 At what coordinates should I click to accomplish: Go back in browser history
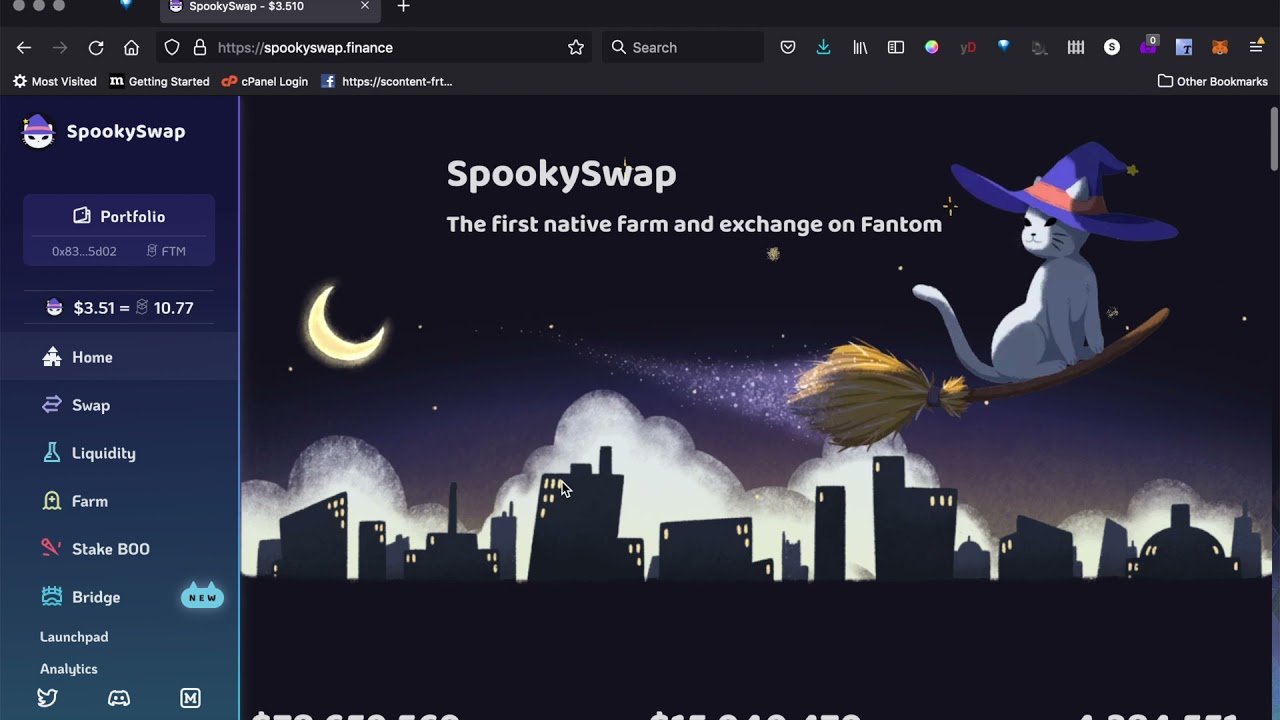click(x=24, y=47)
